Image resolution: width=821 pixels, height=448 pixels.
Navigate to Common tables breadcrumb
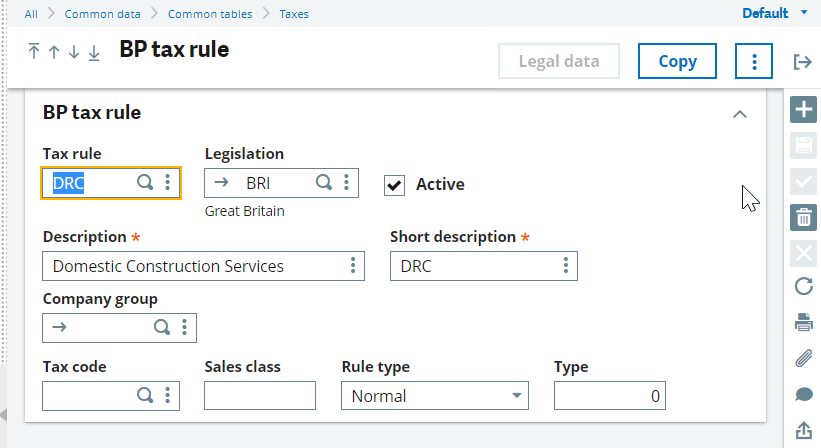coord(210,14)
